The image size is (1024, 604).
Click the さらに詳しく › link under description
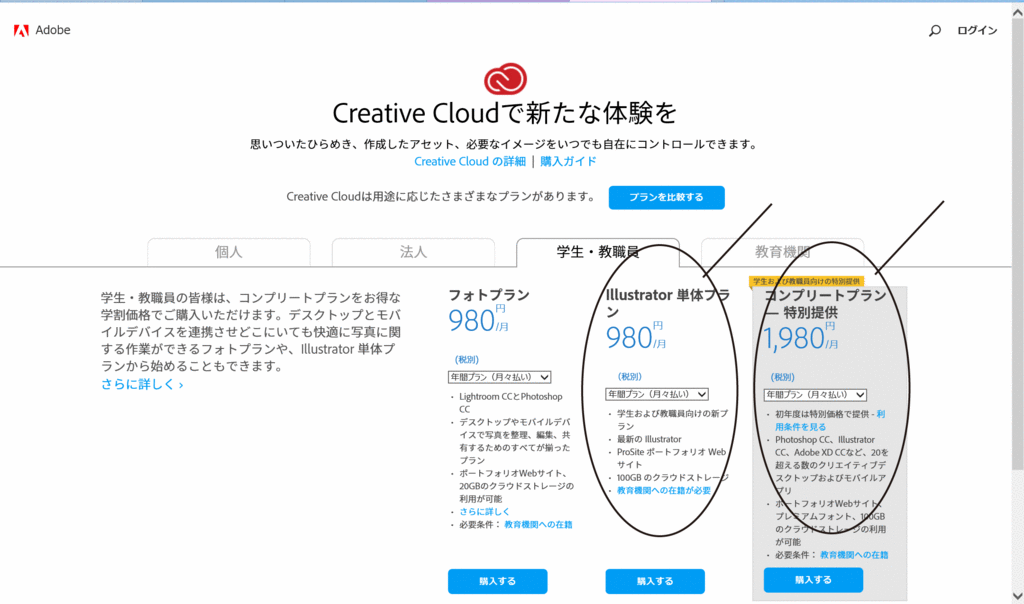click(142, 385)
